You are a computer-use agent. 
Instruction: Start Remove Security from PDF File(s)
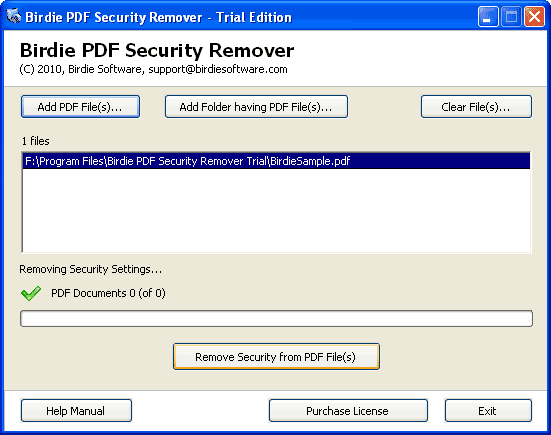(x=276, y=357)
